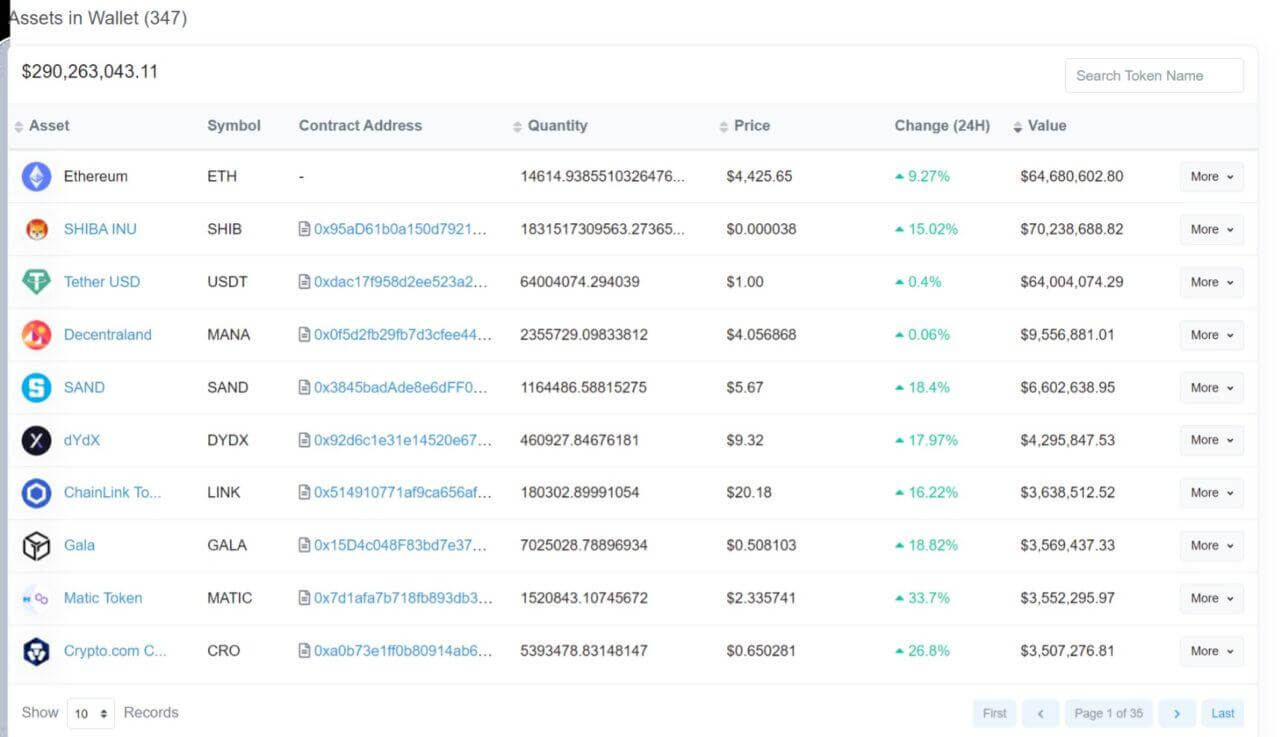Open the dYdX token link

(x=82, y=440)
